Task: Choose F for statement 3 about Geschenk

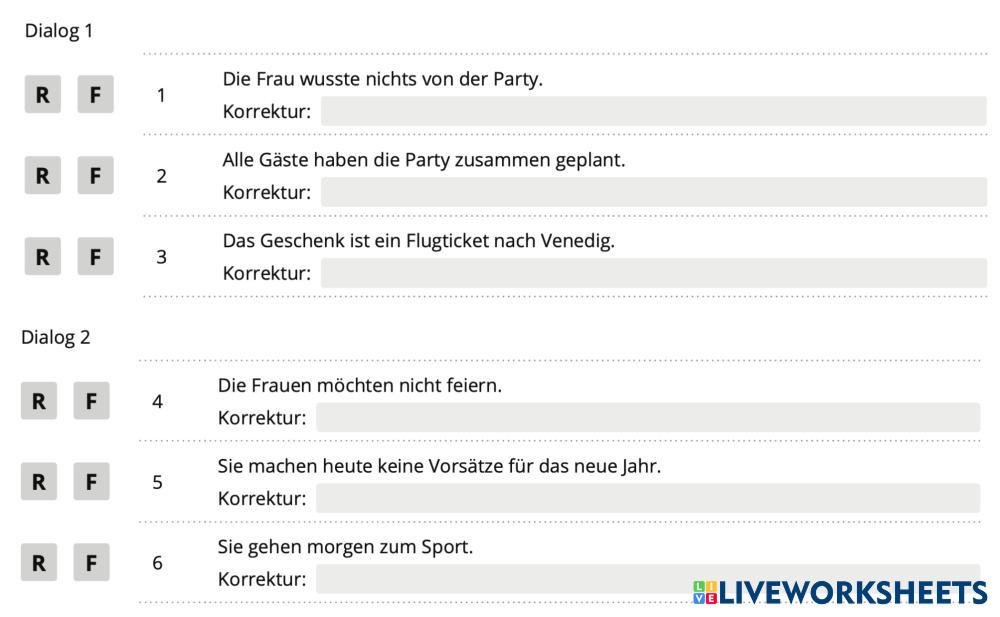Action: click(x=95, y=257)
